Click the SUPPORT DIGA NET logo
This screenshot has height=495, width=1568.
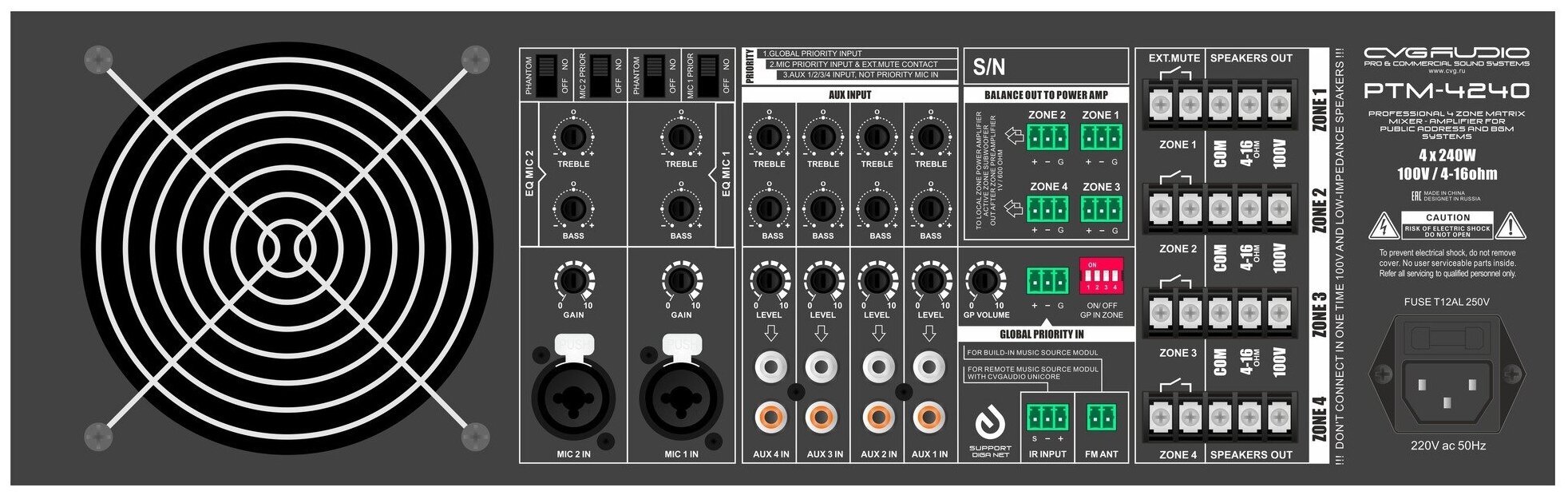click(x=991, y=430)
